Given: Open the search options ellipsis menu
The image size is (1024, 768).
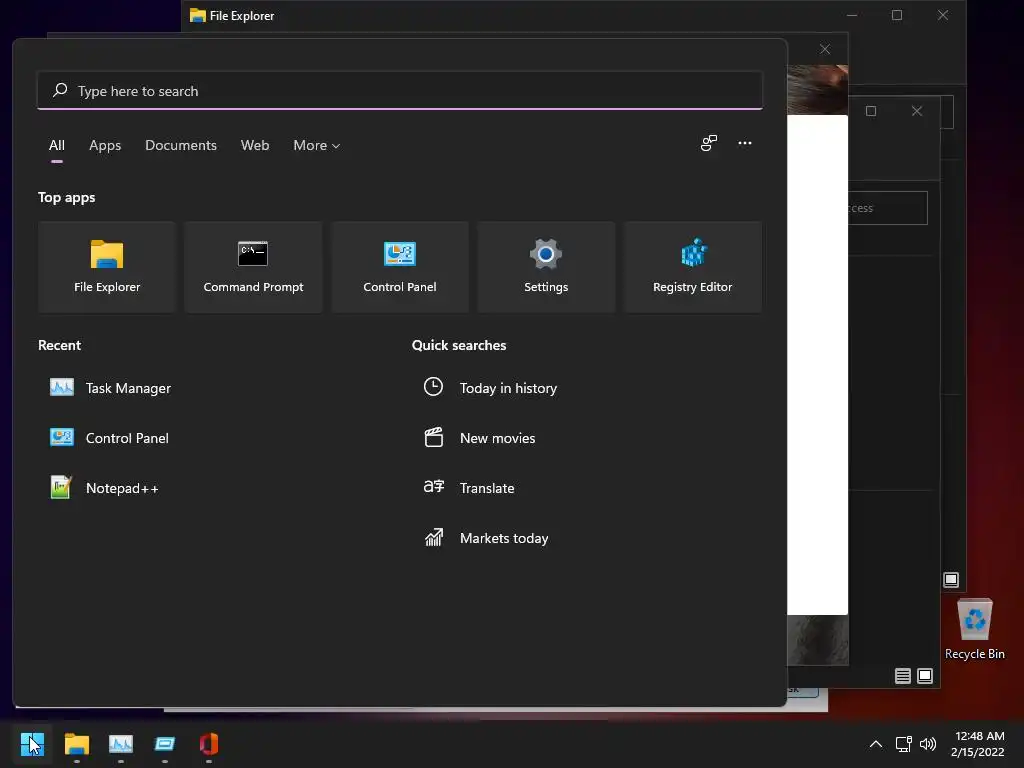Looking at the screenshot, I should click(744, 143).
